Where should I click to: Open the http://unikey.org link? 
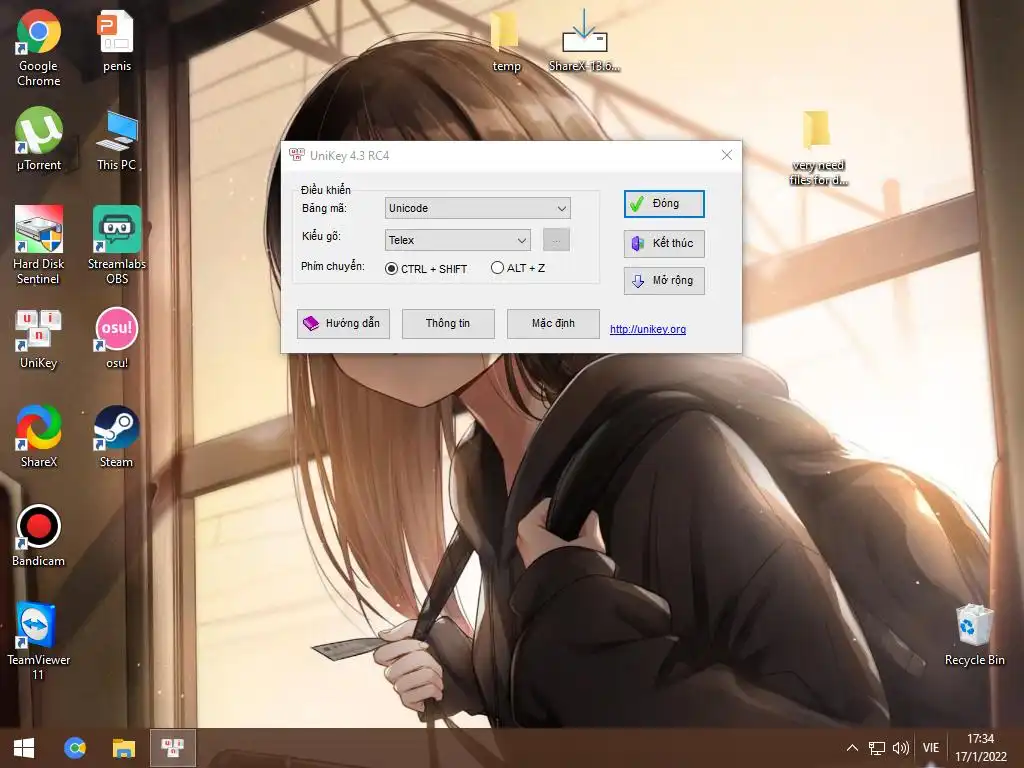point(648,329)
